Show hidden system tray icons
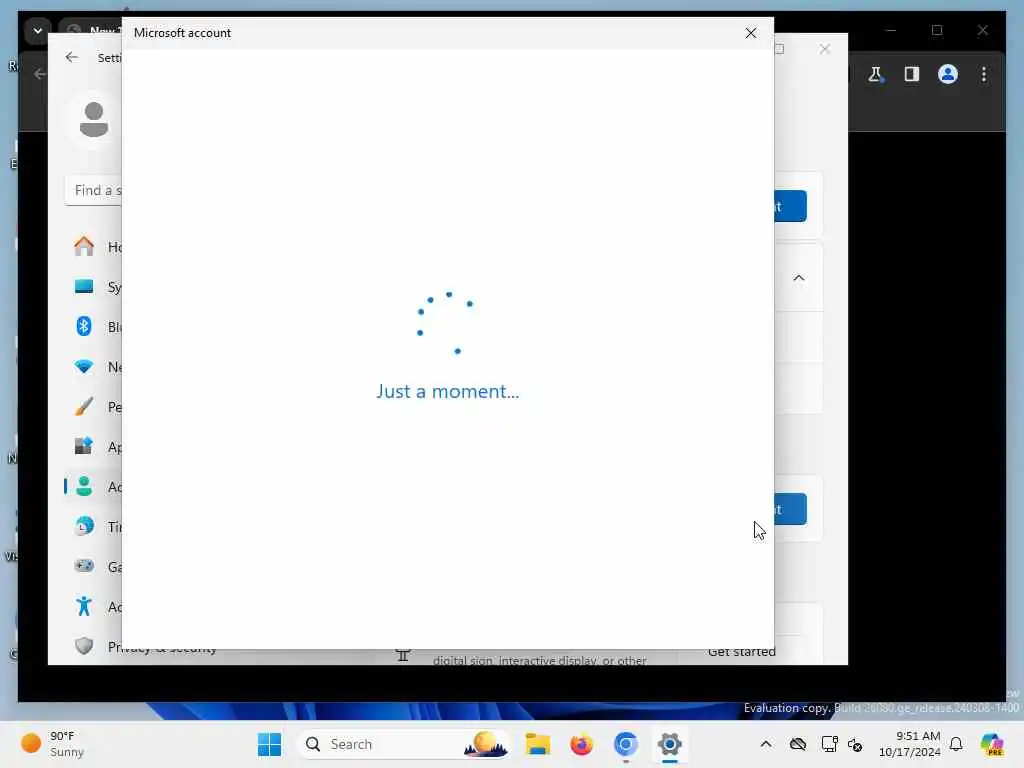The width and height of the screenshot is (1024, 768). pos(765,744)
